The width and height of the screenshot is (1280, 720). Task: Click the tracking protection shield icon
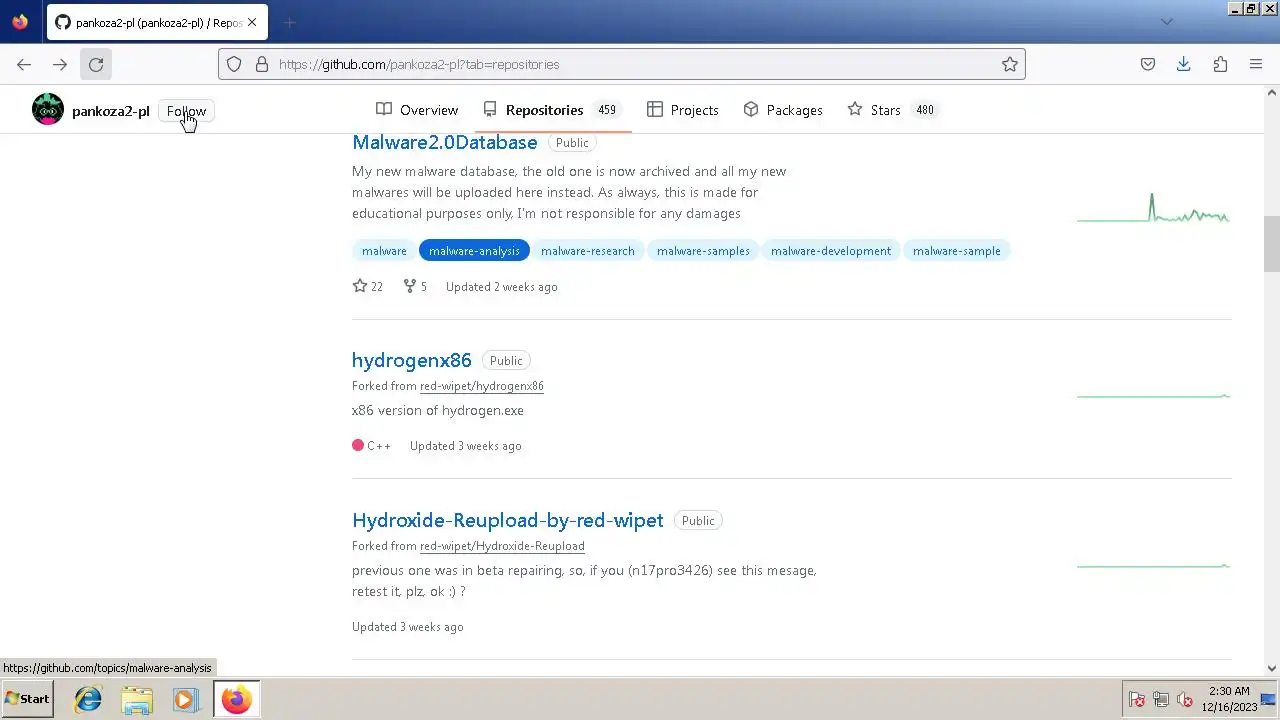pyautogui.click(x=234, y=64)
